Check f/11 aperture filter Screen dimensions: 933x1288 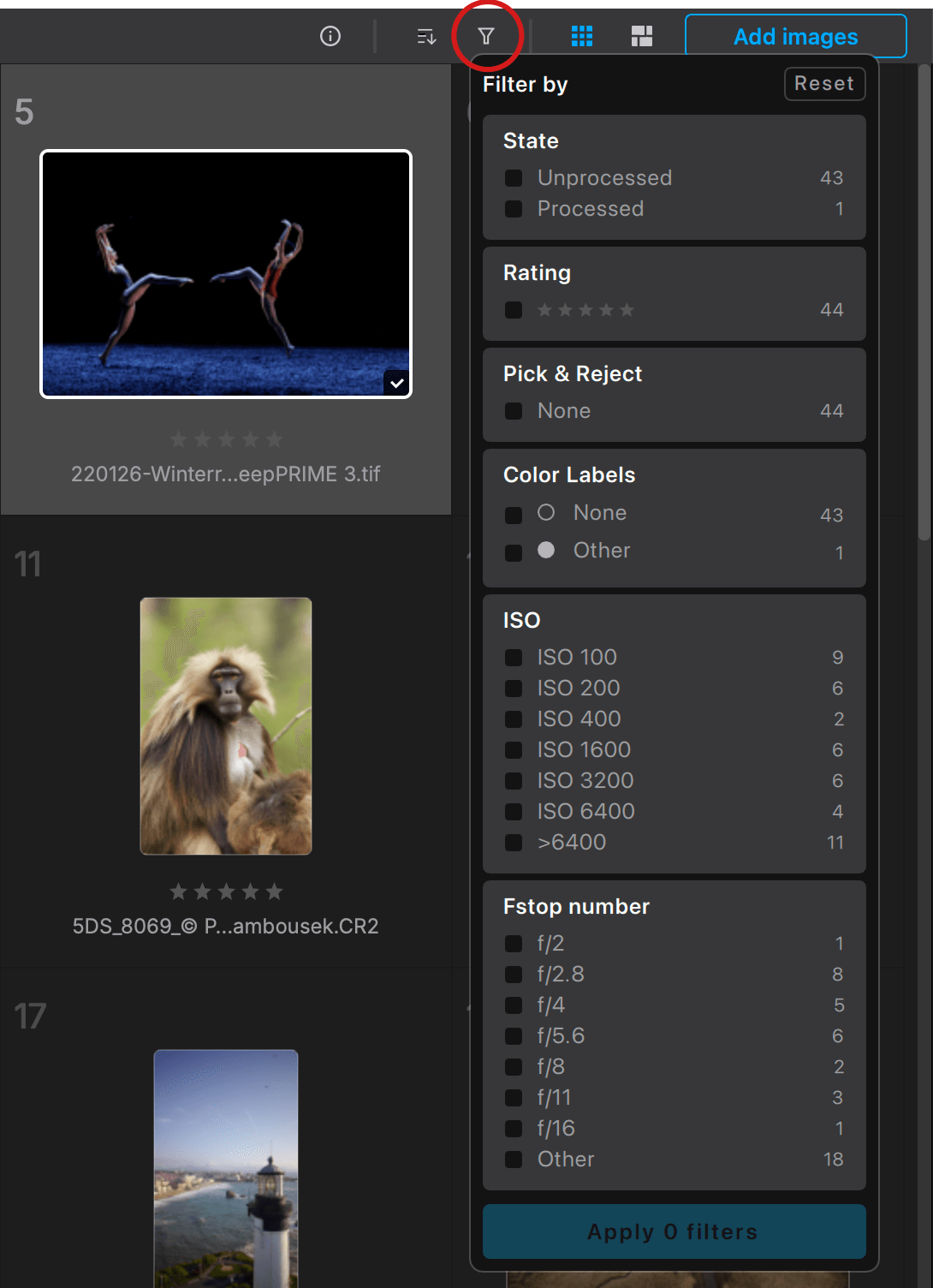[x=514, y=1098]
